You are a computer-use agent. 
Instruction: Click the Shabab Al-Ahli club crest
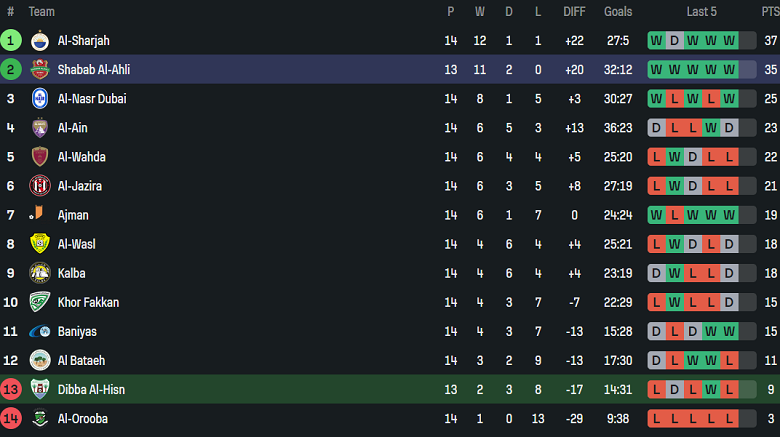click(39, 70)
